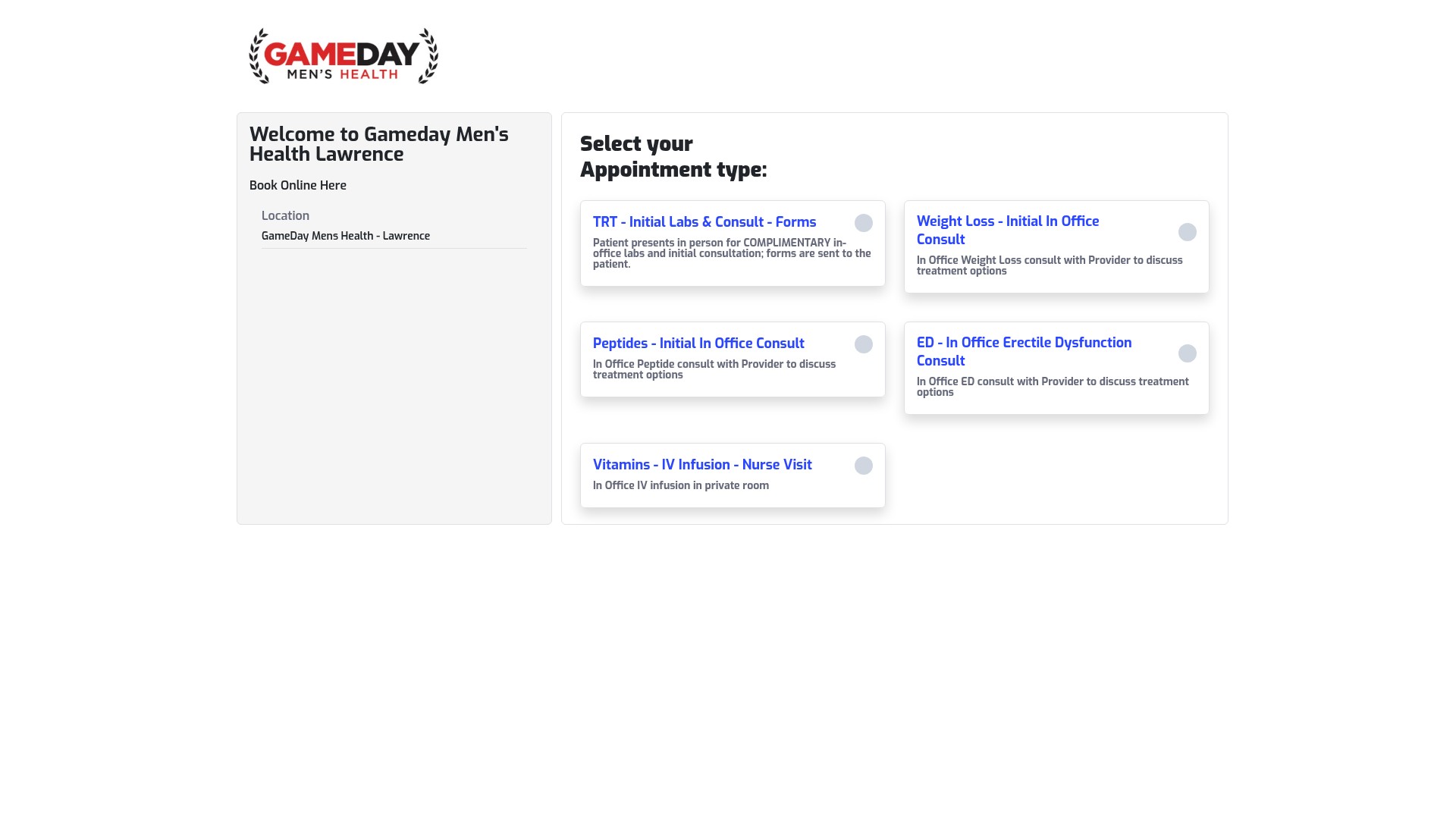Viewport: 1456px width, 819px height.
Task: Click the 'Location' label
Action: 285,215
